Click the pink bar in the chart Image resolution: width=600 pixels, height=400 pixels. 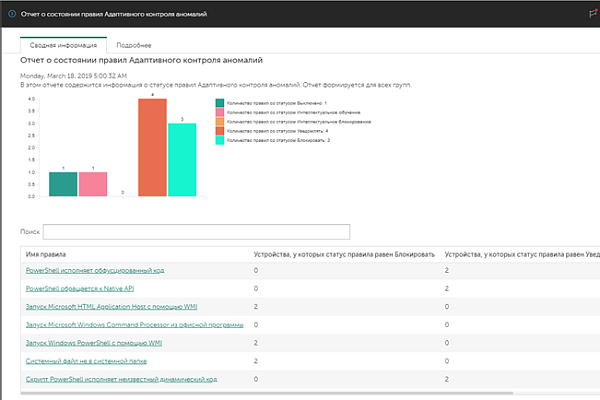pos(93,184)
